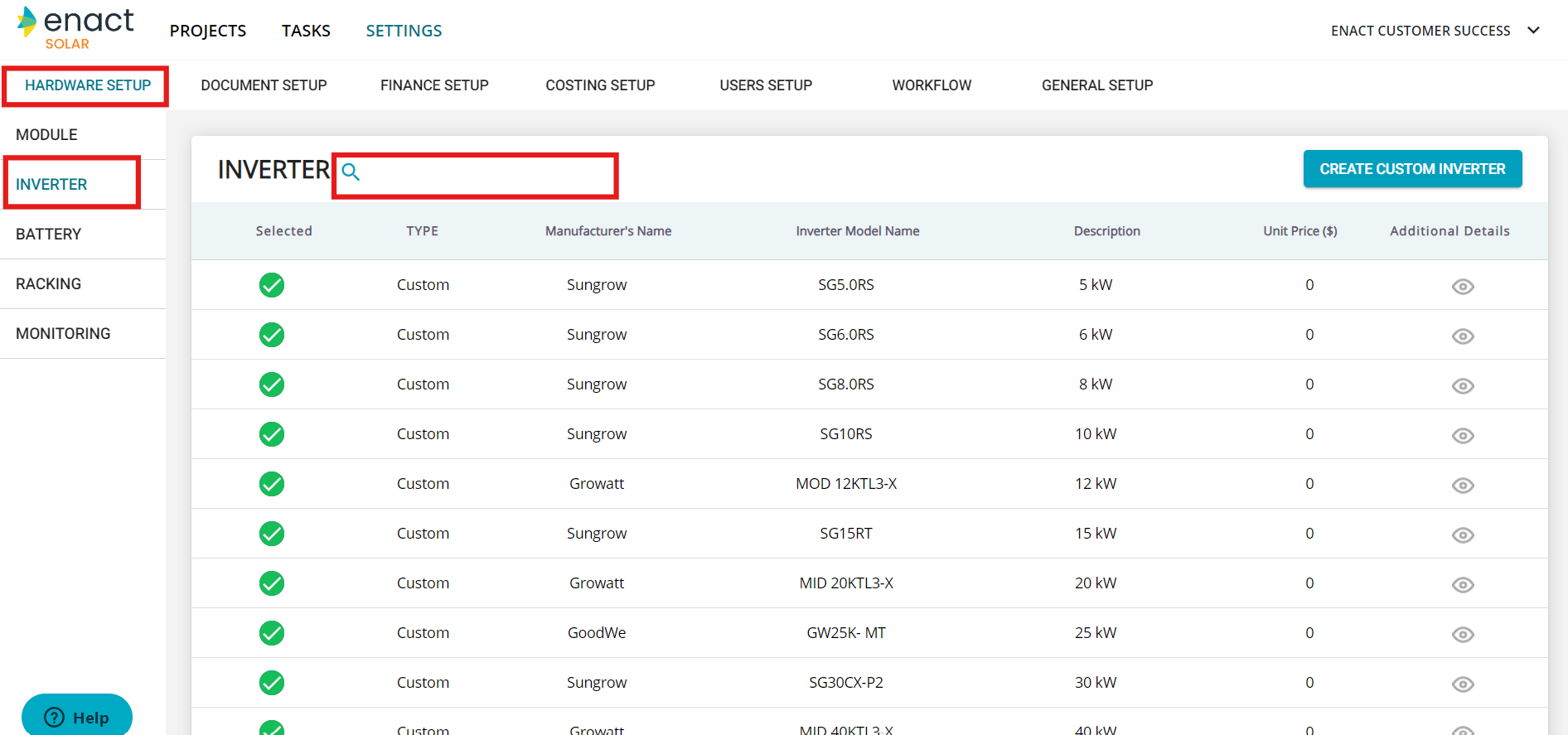View additional details for Growatt MOD 12KTL3-X
The width and height of the screenshot is (1568, 735).
click(1463, 486)
